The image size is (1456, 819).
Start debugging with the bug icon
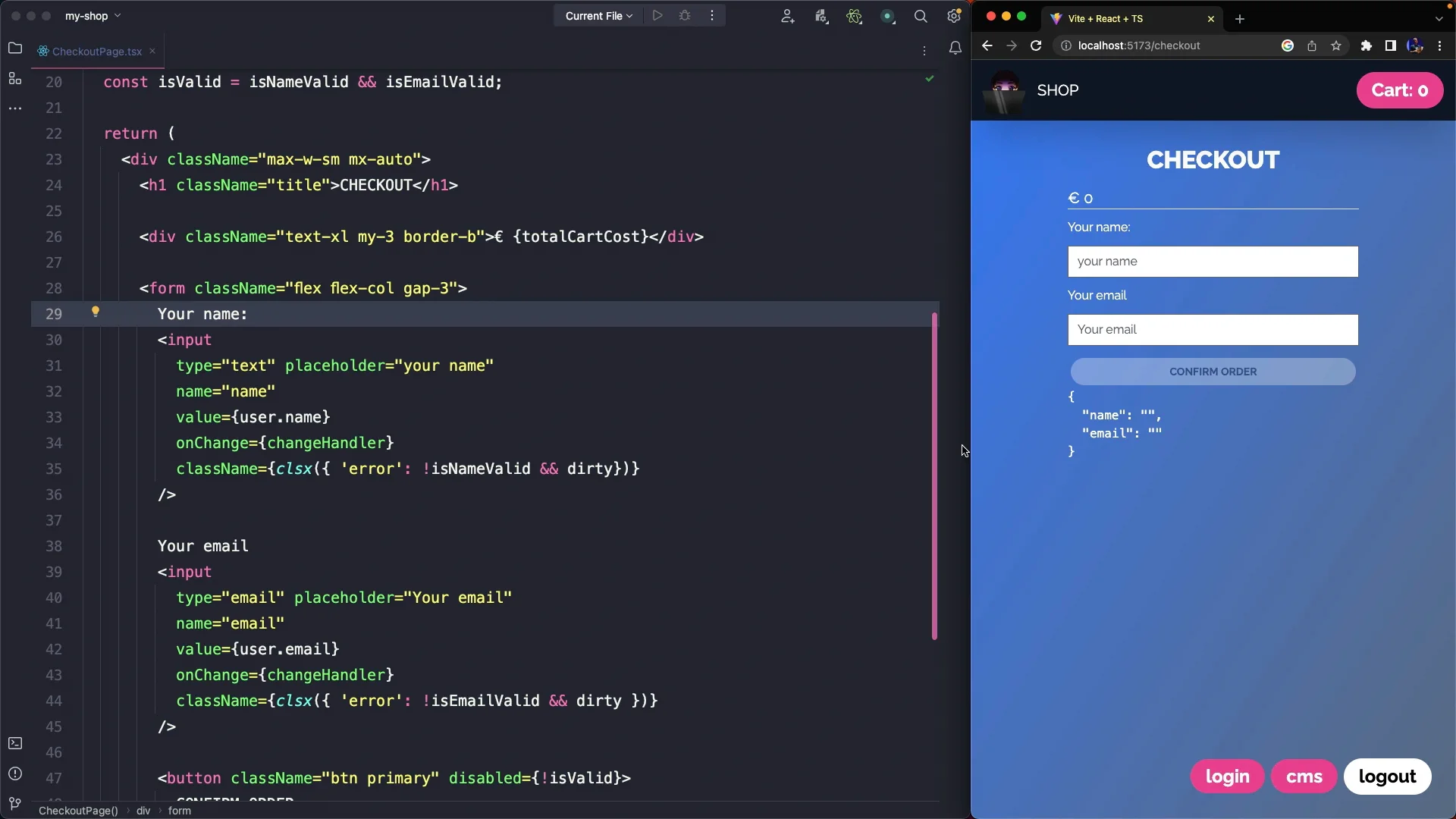tap(685, 15)
